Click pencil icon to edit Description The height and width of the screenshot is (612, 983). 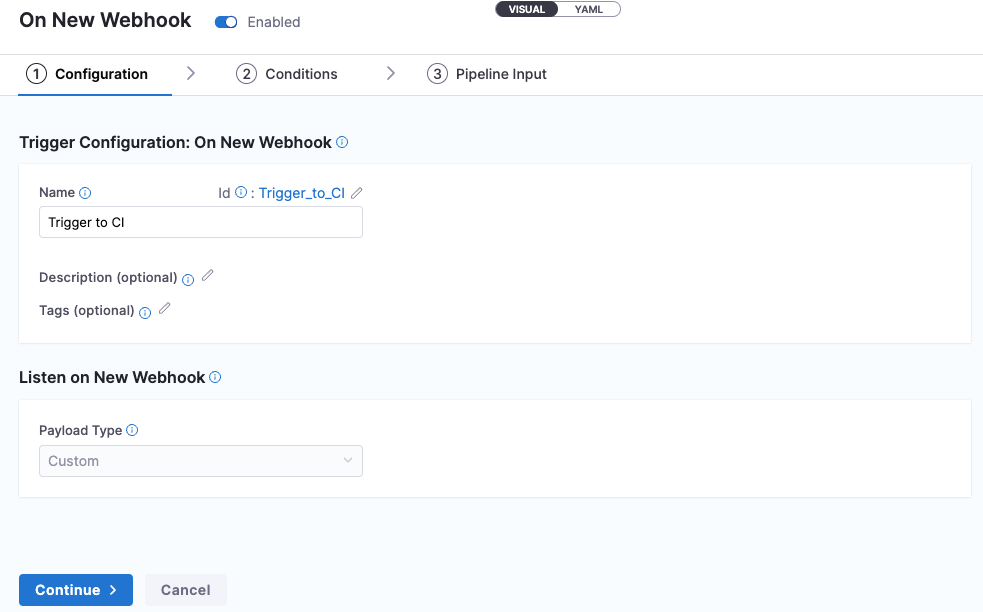tap(208, 276)
